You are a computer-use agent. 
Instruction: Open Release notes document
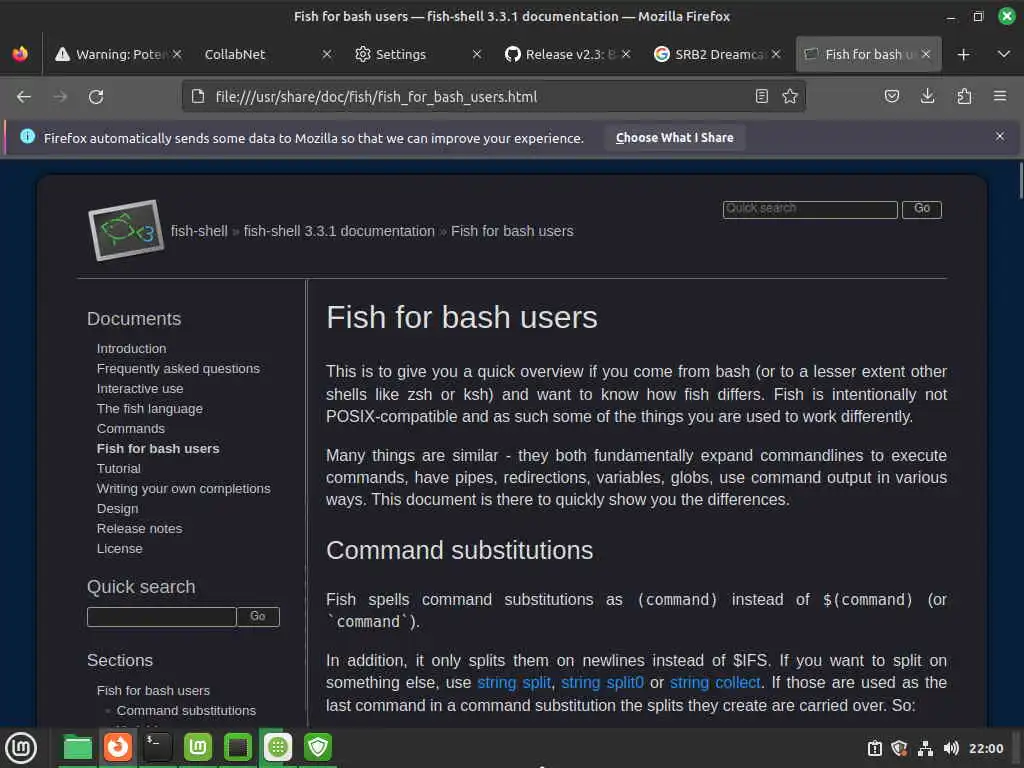click(x=139, y=529)
